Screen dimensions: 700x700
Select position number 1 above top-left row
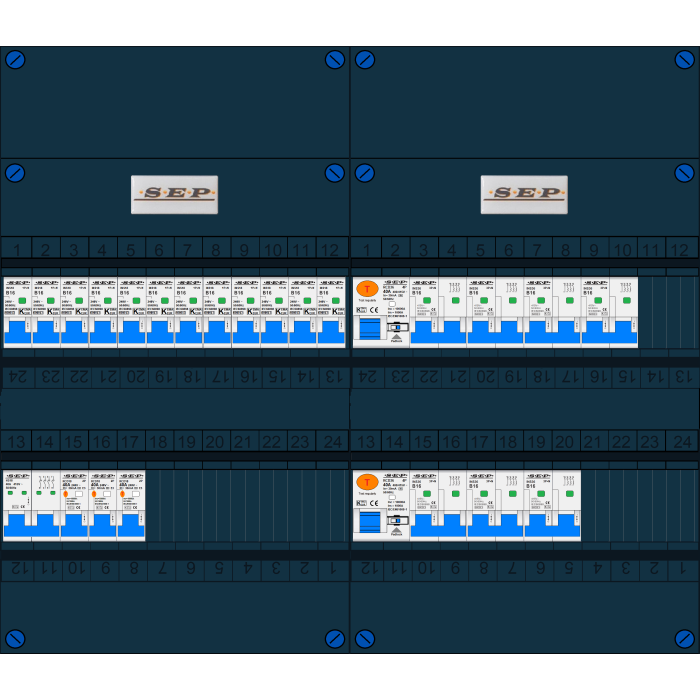15,250
